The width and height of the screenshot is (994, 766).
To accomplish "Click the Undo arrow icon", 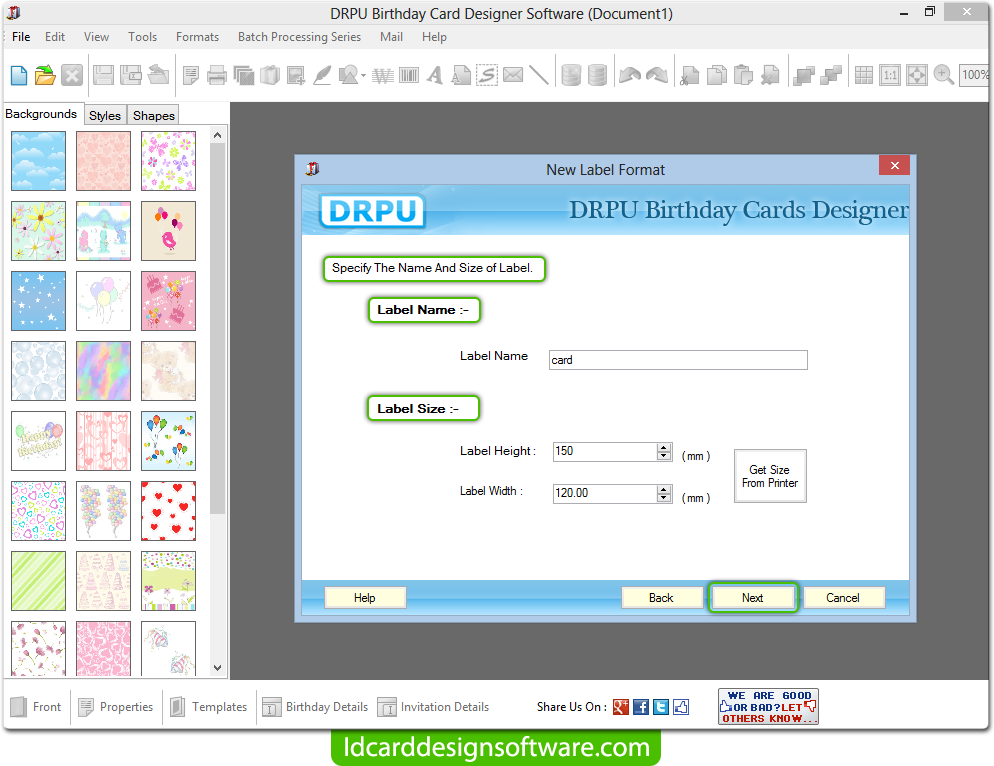I will tap(628, 74).
